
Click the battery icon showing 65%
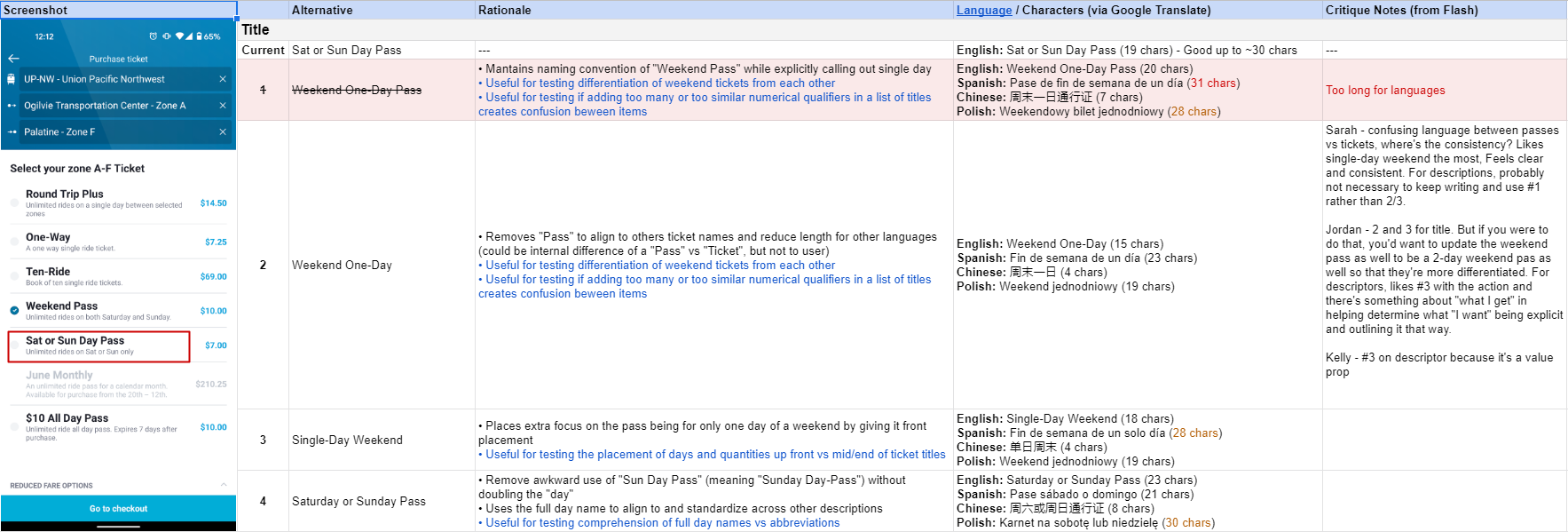click(x=199, y=36)
